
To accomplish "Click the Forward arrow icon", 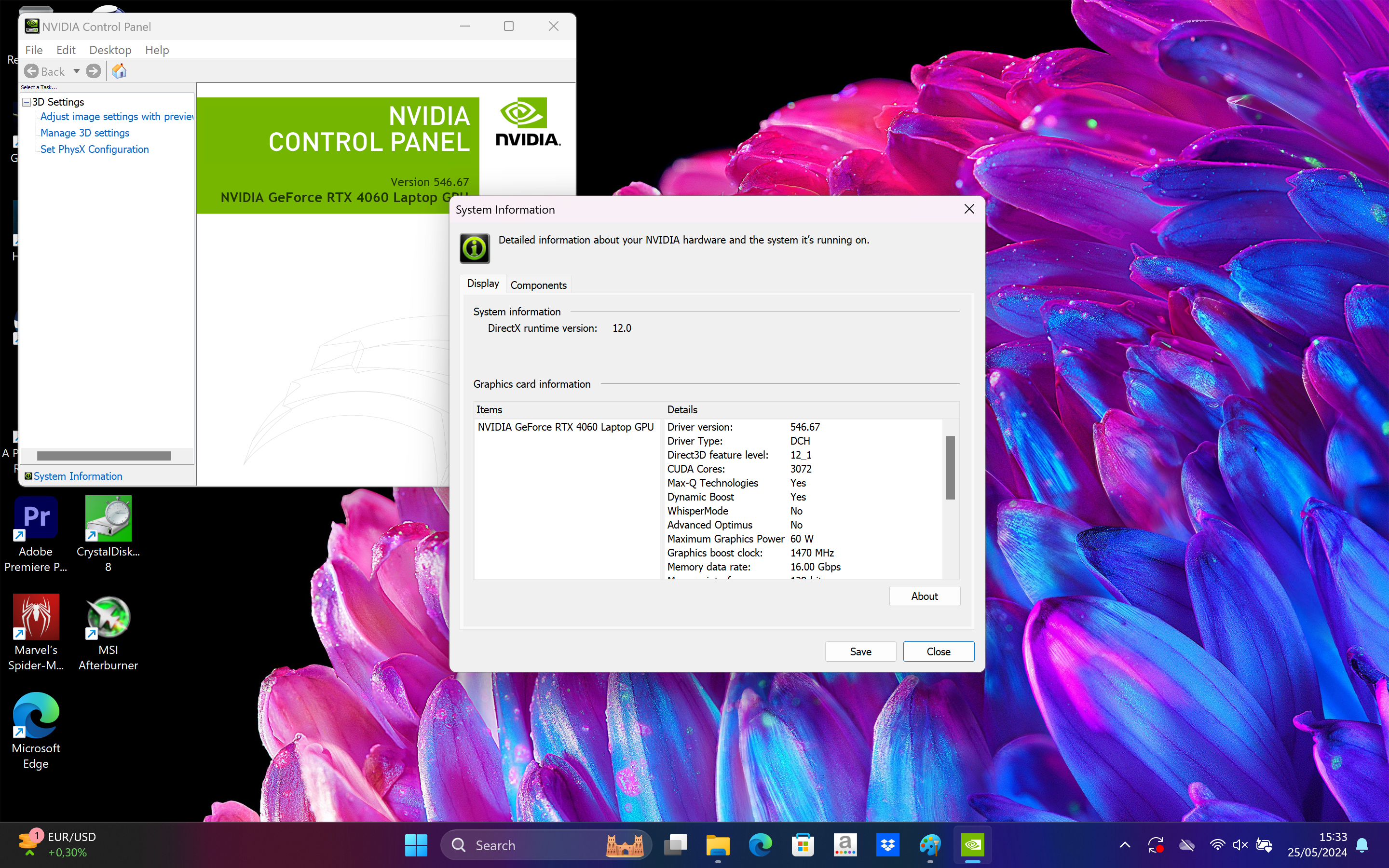I will [x=94, y=71].
